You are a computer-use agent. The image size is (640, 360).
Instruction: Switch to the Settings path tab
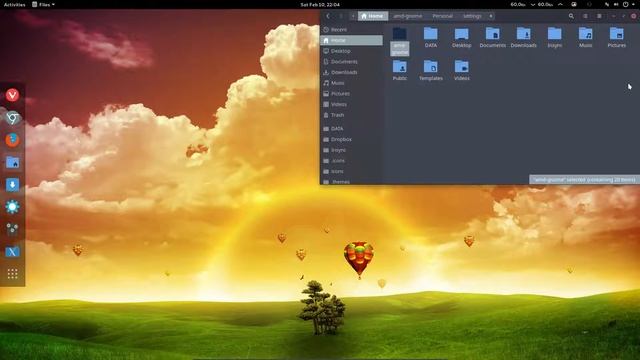(472, 16)
